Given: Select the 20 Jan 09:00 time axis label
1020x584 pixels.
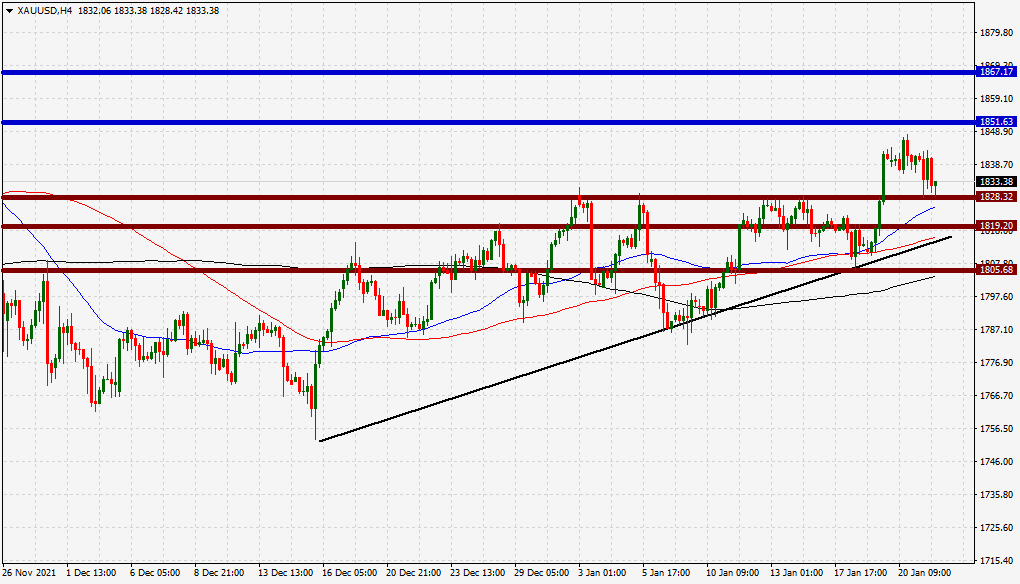Looking at the screenshot, I should click(x=925, y=573).
